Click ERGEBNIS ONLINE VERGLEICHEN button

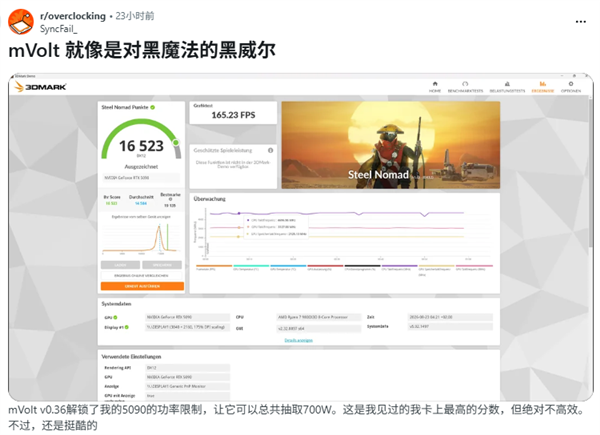coord(142,275)
